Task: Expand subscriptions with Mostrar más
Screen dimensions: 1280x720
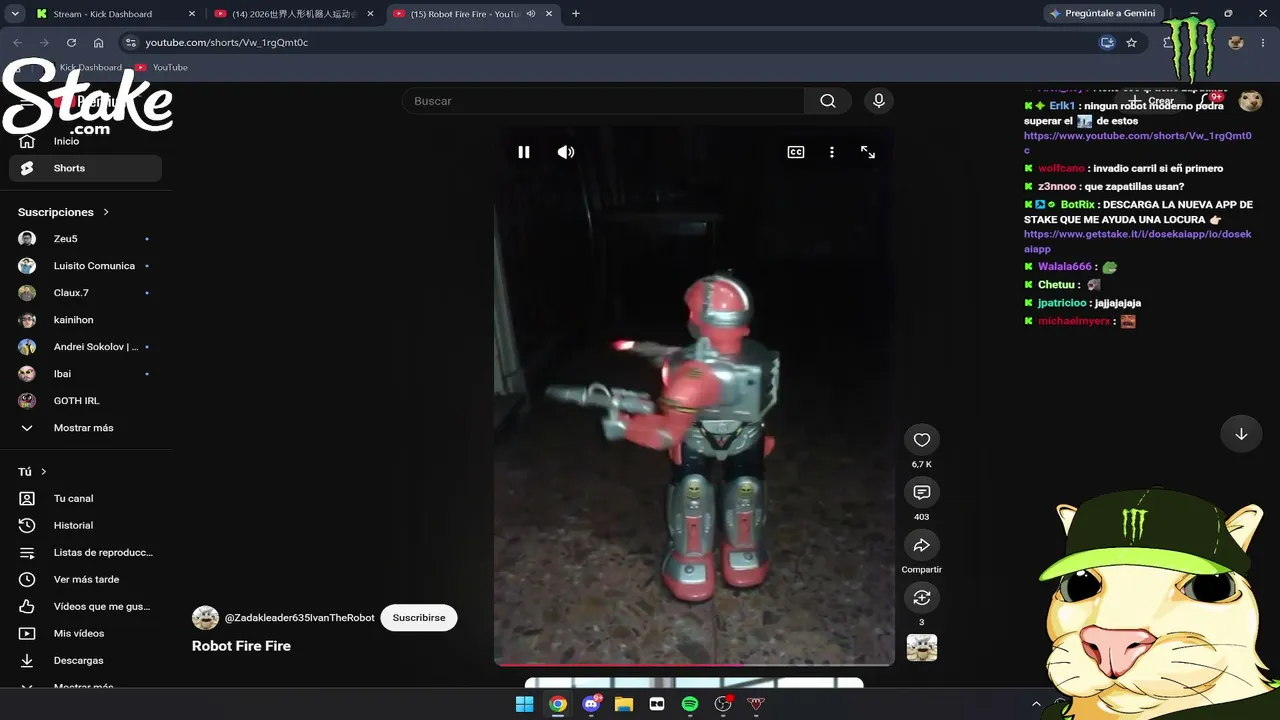Action: point(85,428)
